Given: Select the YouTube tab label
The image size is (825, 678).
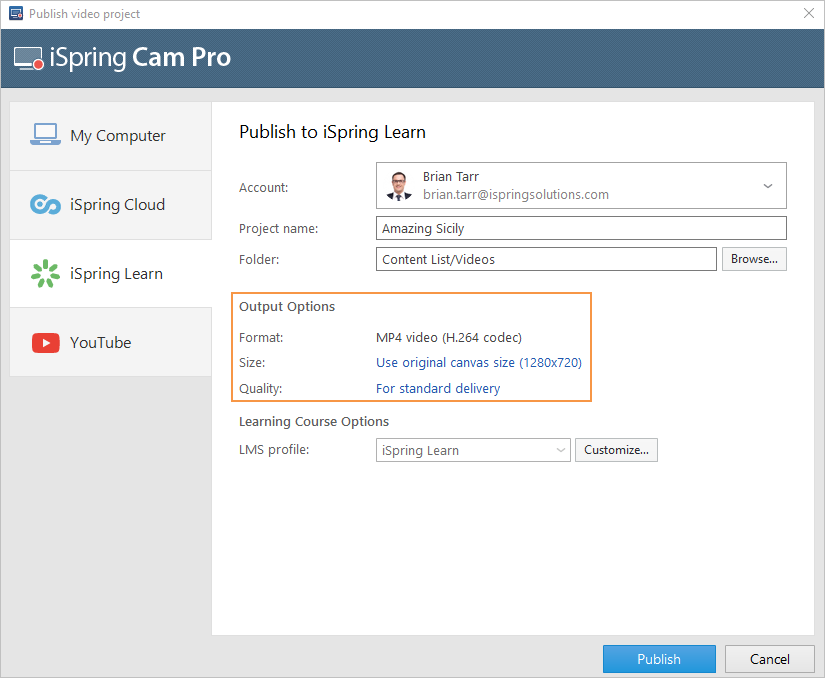Looking at the screenshot, I should [x=100, y=343].
